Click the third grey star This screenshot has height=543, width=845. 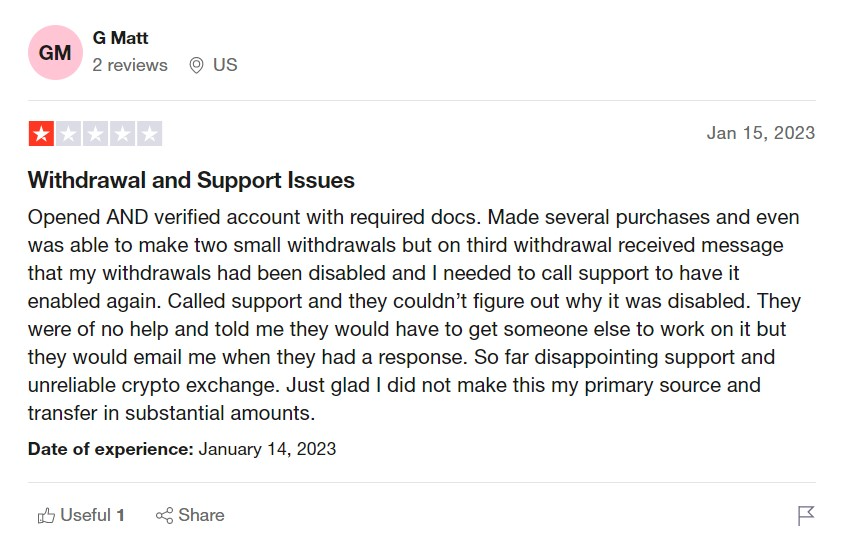coord(95,134)
